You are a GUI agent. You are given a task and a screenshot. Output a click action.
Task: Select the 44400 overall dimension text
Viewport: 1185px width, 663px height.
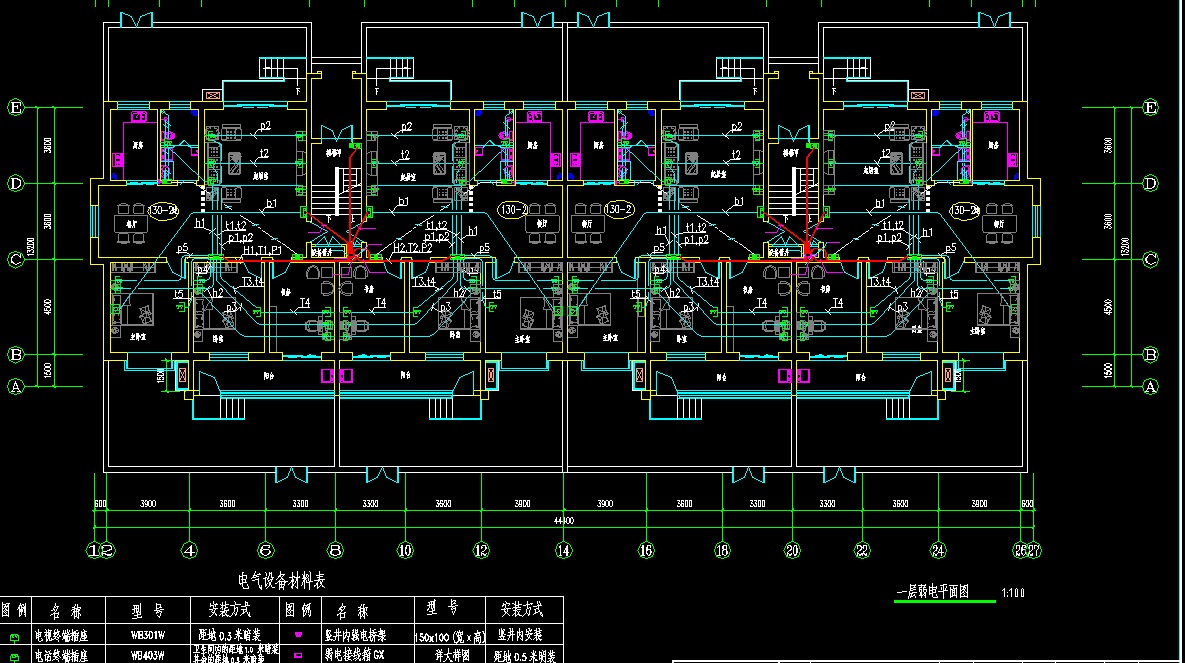pyautogui.click(x=563, y=521)
